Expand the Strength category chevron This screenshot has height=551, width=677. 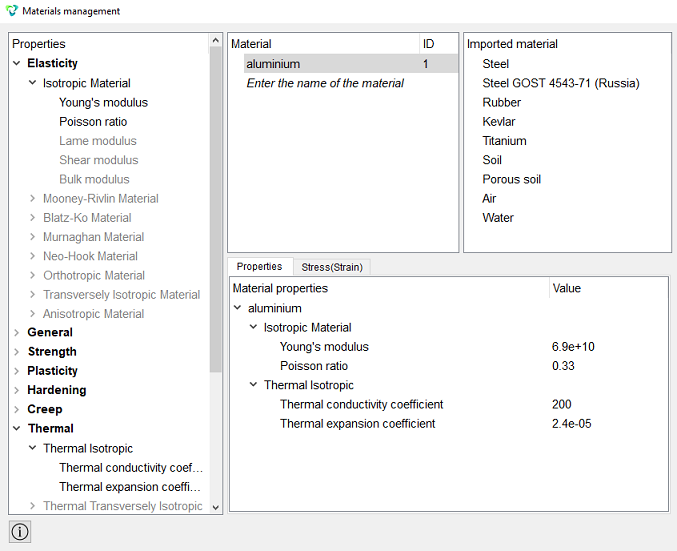coord(17,352)
